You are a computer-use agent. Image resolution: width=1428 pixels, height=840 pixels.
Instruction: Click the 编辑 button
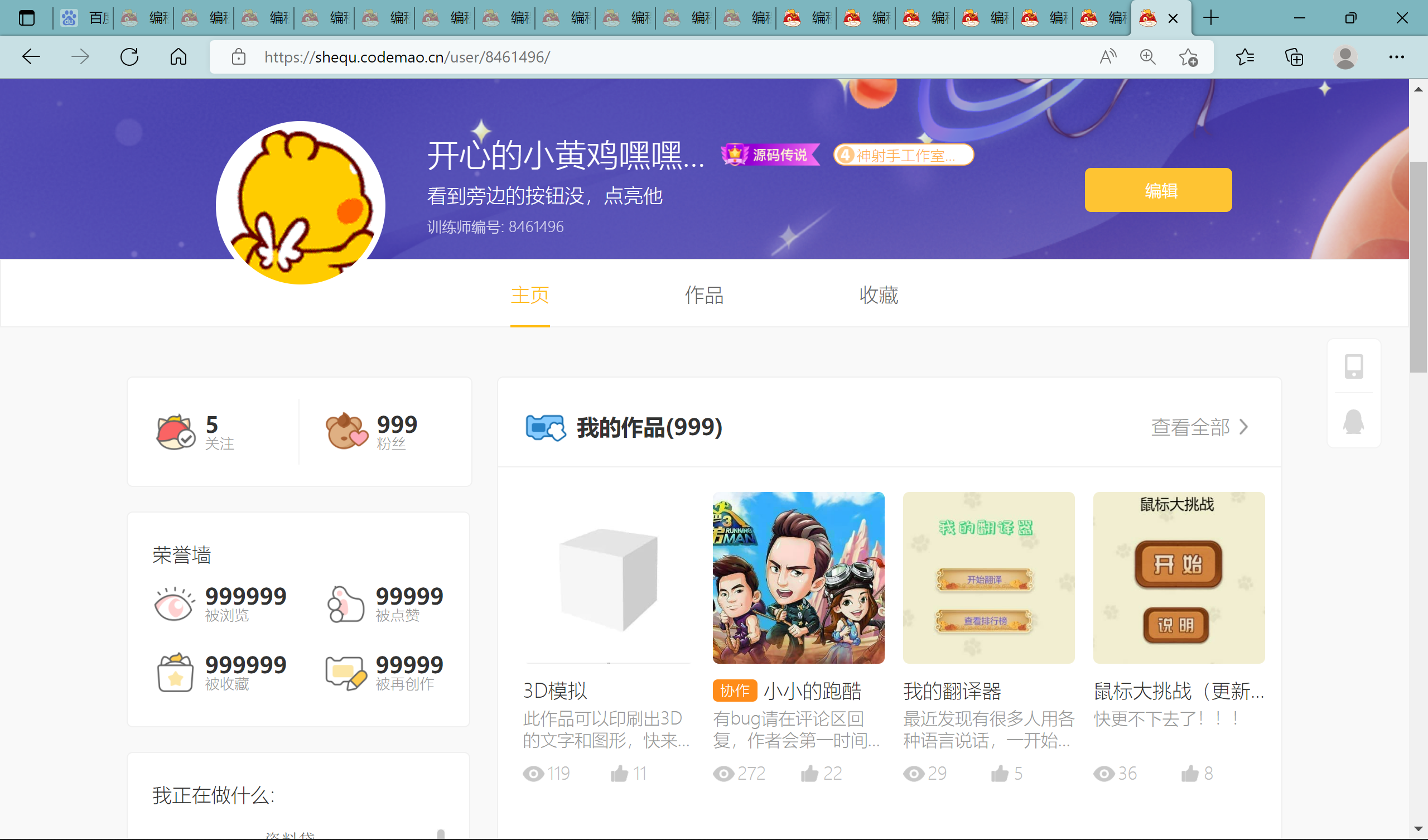click(1158, 190)
